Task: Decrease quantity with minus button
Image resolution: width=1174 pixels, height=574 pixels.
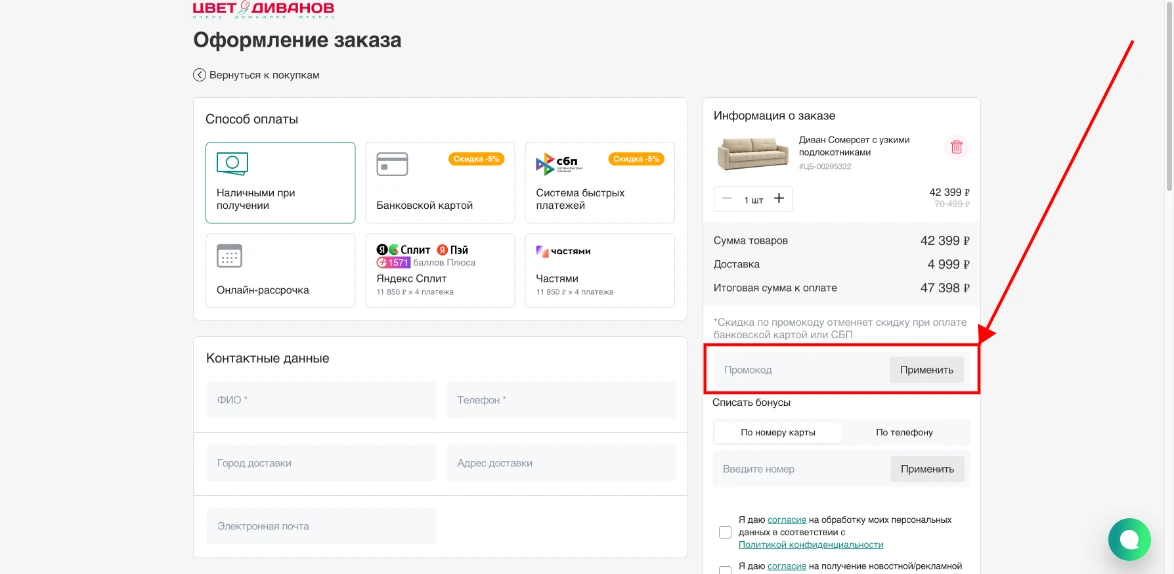Action: (x=727, y=199)
